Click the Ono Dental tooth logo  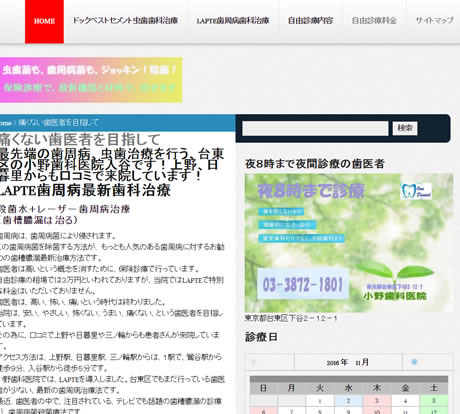pos(416,191)
